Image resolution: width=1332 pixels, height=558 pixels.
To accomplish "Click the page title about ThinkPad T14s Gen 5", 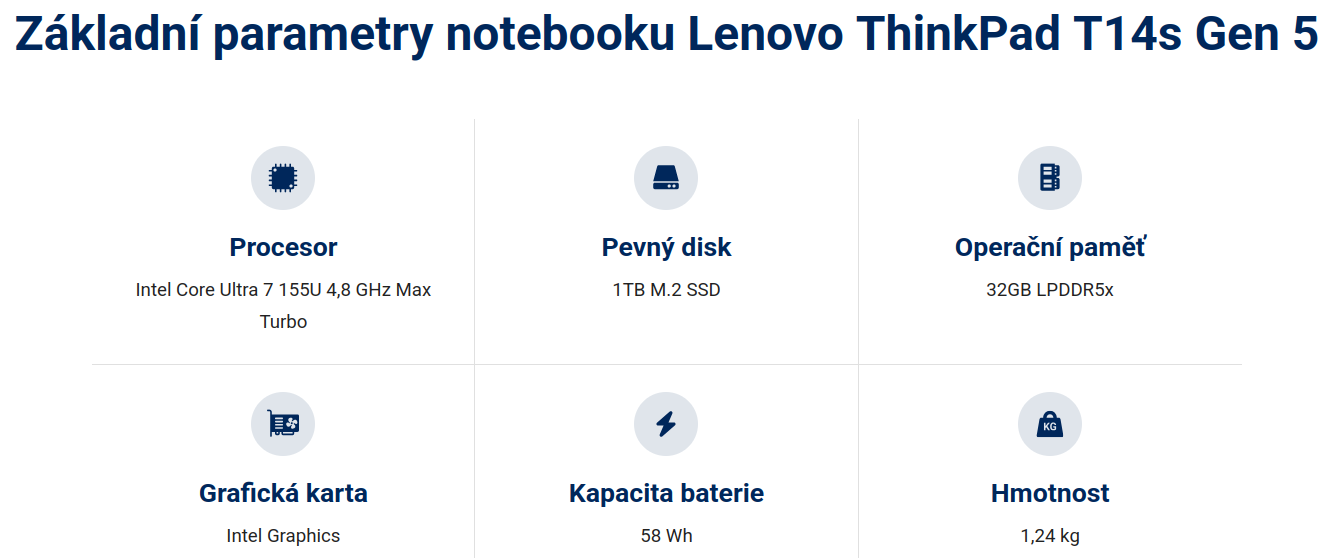I will tap(666, 36).
